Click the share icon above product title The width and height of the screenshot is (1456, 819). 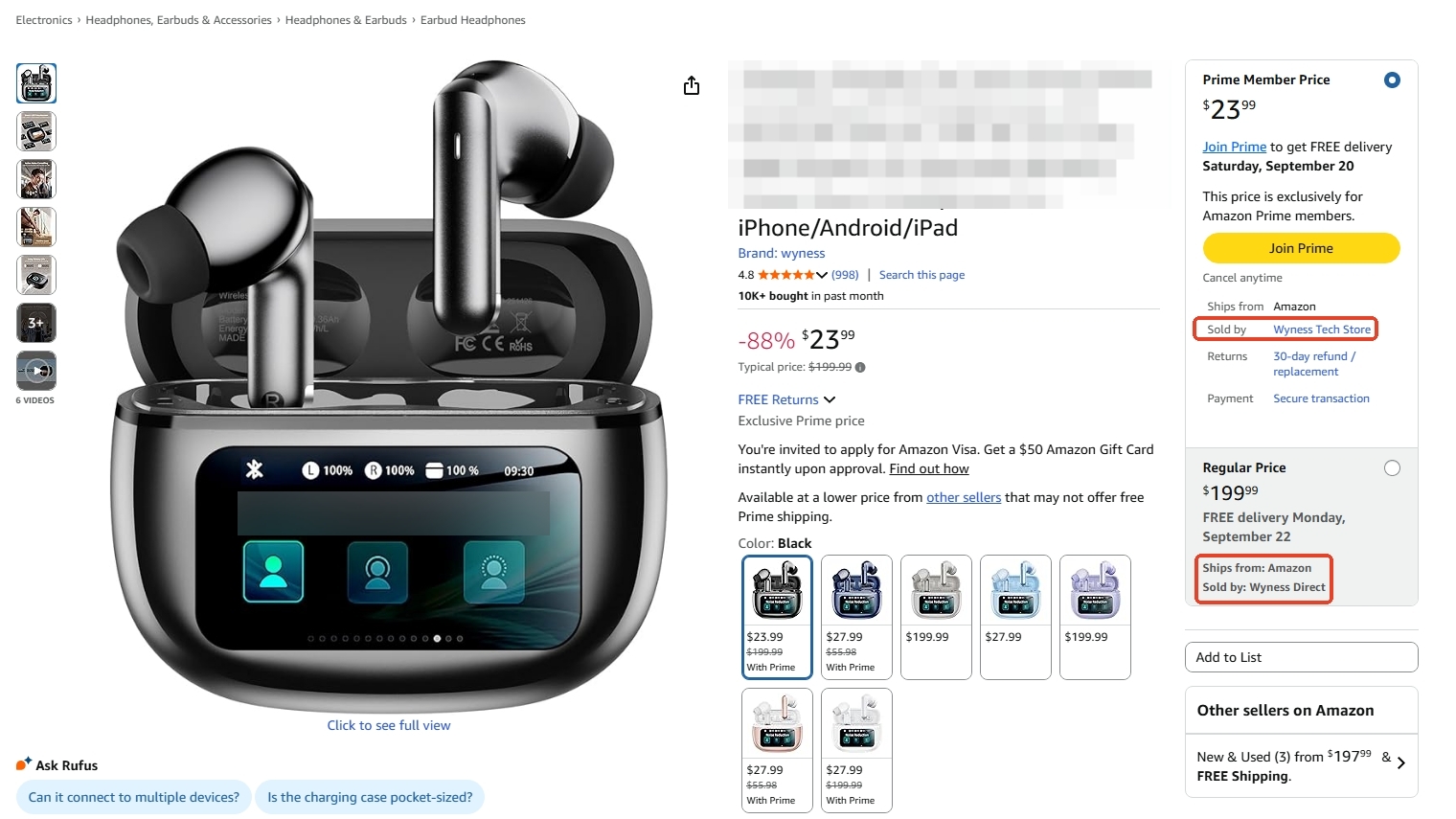pyautogui.click(x=692, y=86)
